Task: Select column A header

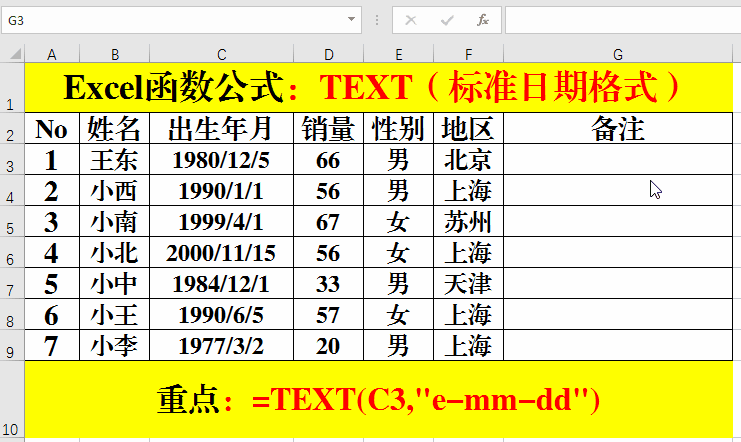Action: (52, 54)
